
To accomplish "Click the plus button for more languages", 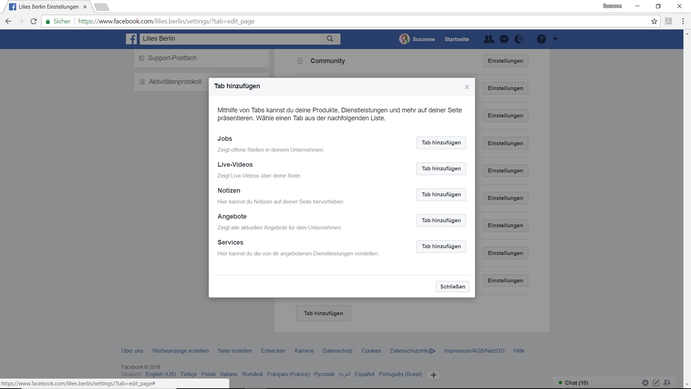I will click(x=434, y=375).
